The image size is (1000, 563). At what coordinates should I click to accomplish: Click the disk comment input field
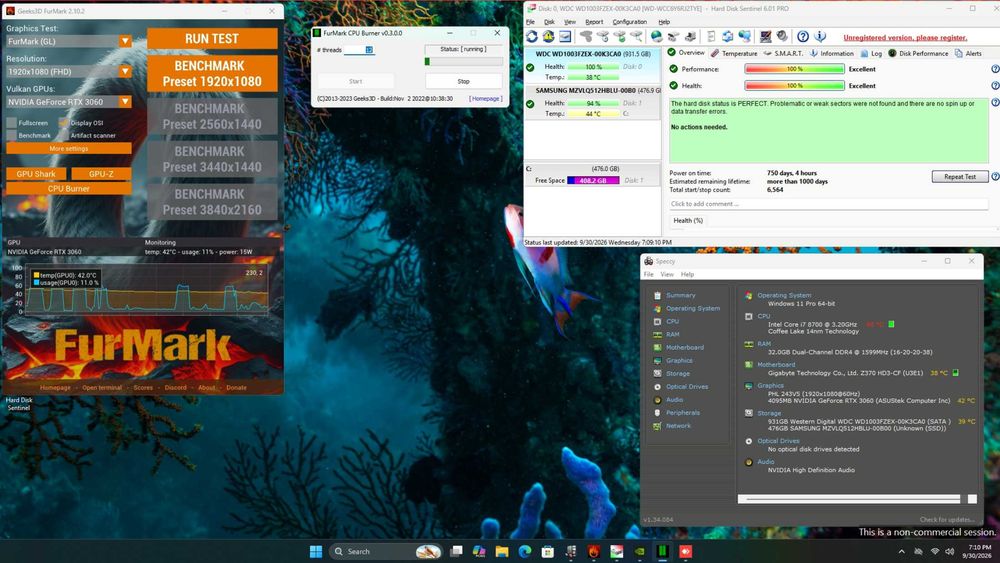click(x=828, y=204)
